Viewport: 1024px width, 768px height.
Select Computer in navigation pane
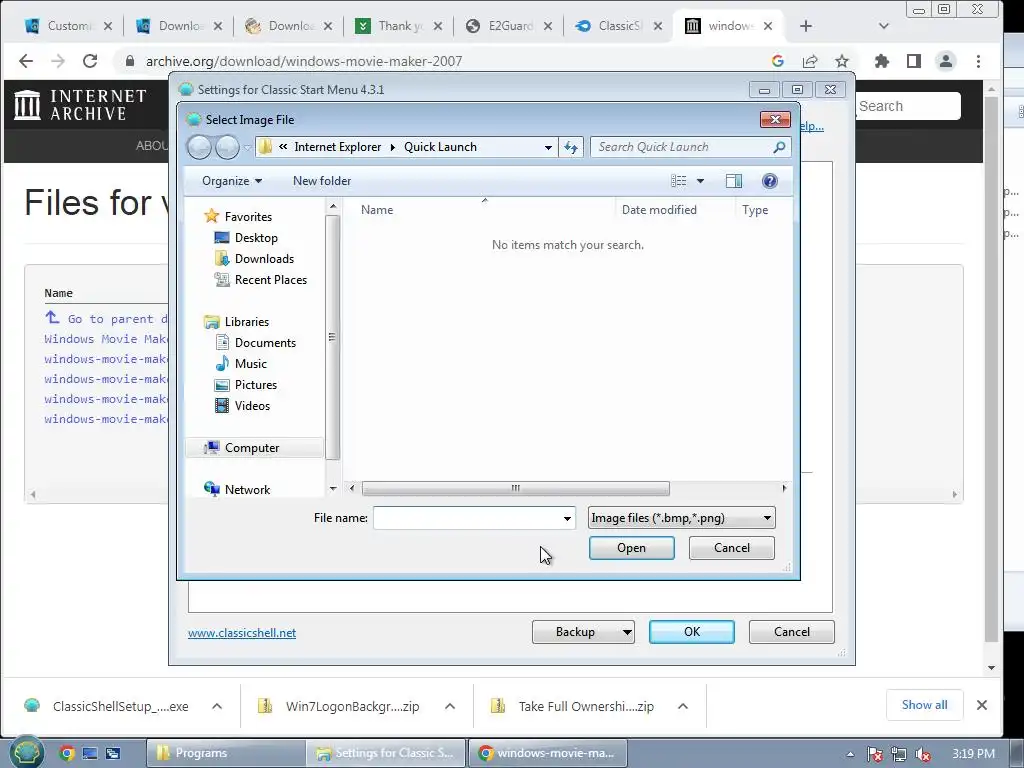coord(251,448)
